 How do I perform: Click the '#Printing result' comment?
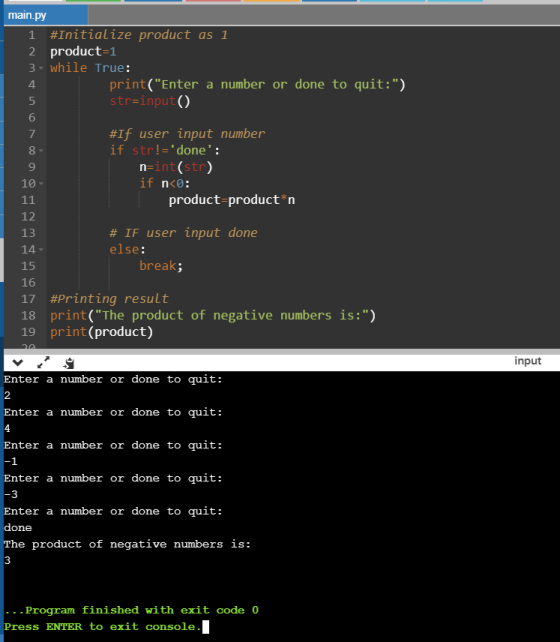(x=109, y=299)
